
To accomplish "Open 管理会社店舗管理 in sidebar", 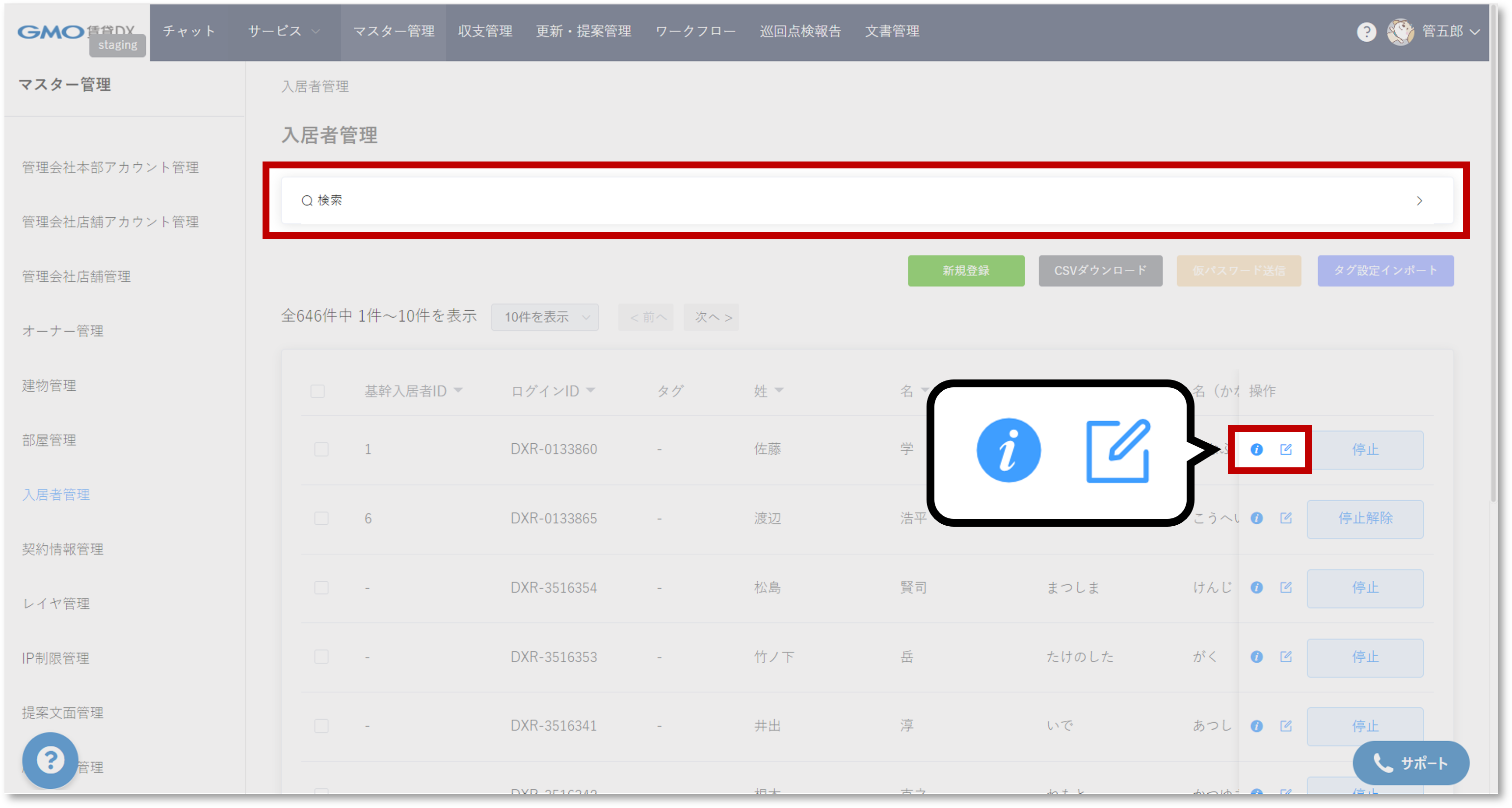I will 76,276.
